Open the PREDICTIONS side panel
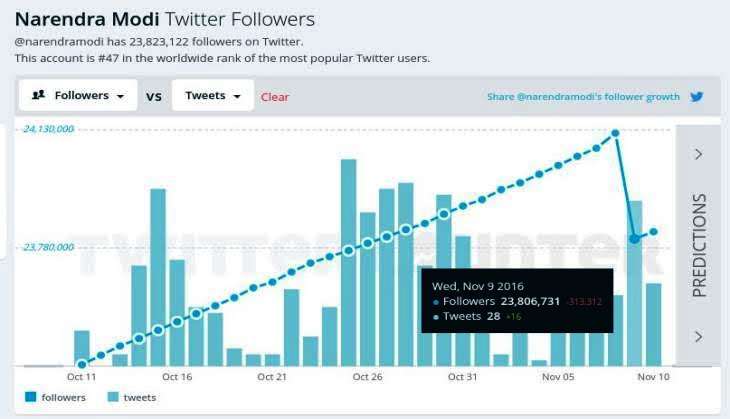This screenshot has height=419, width=730. (698, 245)
